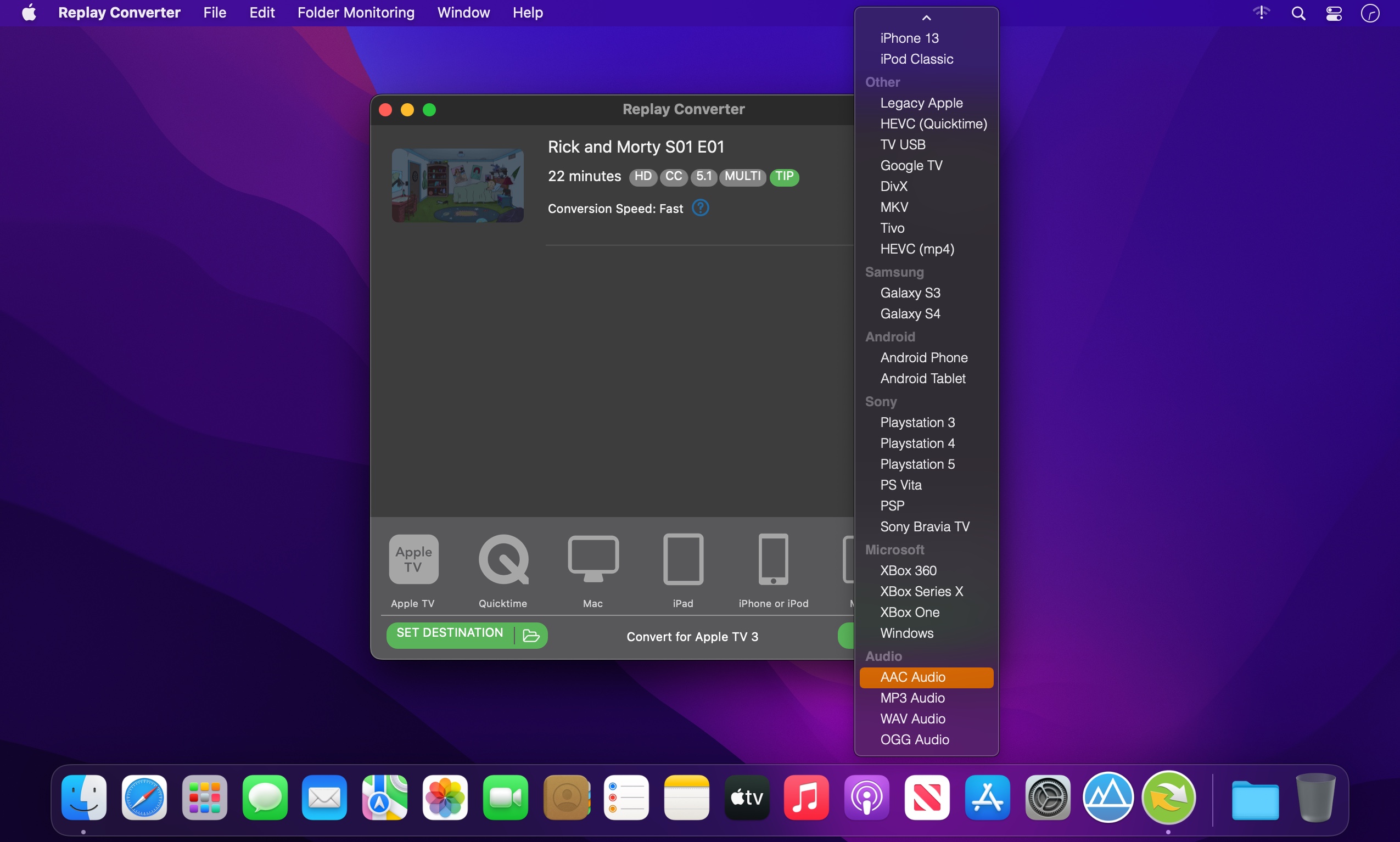Pick Galaxy S3 device
The image size is (1400, 842).
[926, 293]
